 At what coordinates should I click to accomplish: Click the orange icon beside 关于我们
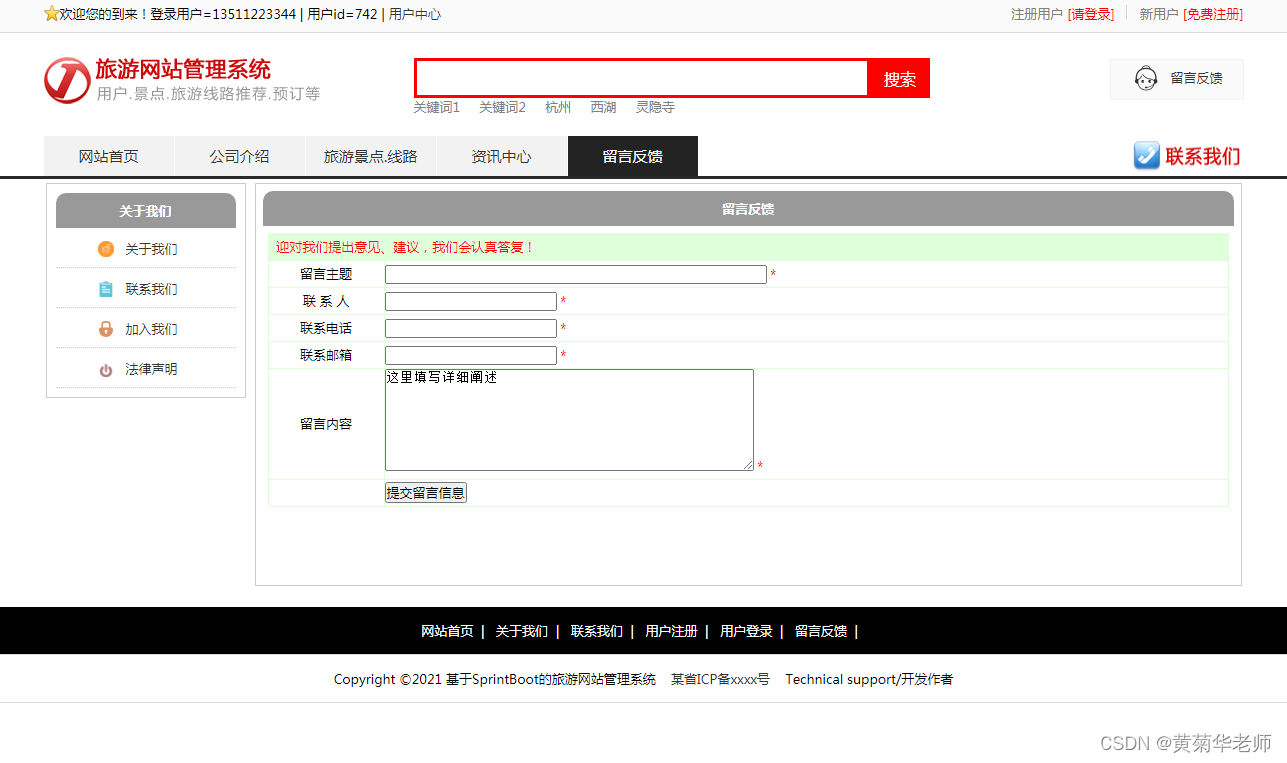(106, 249)
